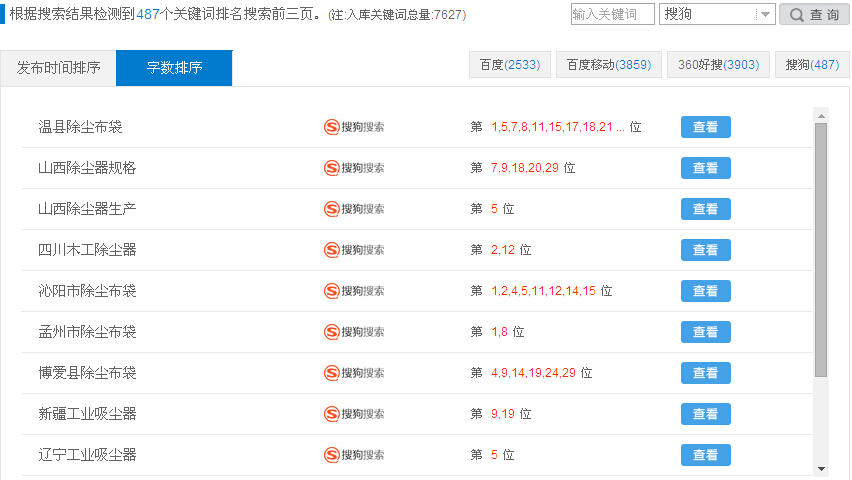This screenshot has width=852, height=480.
Task: Click 查看 button for 山西除尘器生产
Action: point(705,209)
